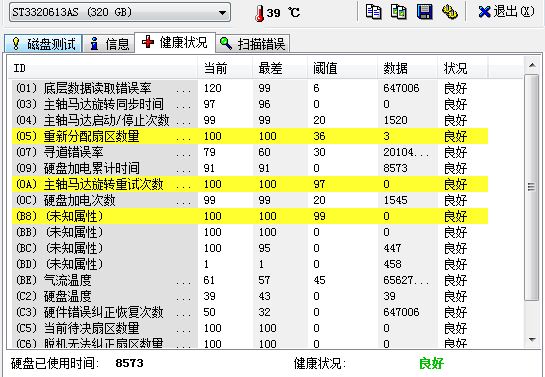Click truncated data 20104... in row 07
The image size is (545, 377).
(406, 152)
